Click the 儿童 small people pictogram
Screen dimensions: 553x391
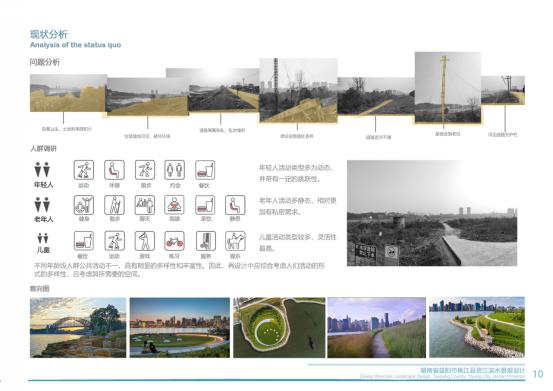tap(43, 238)
